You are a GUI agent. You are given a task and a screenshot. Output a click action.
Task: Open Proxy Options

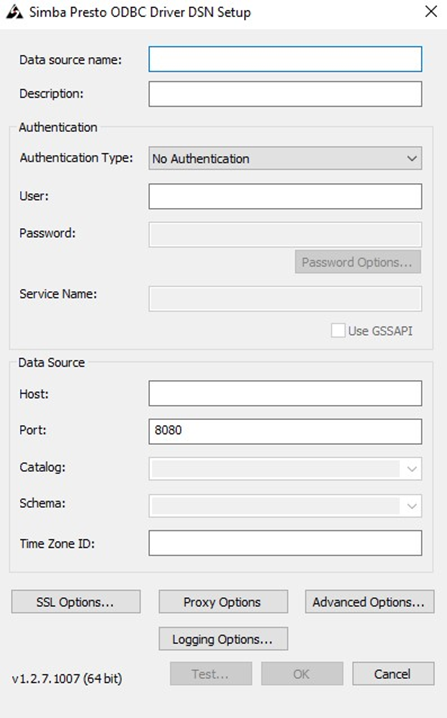click(x=223, y=602)
